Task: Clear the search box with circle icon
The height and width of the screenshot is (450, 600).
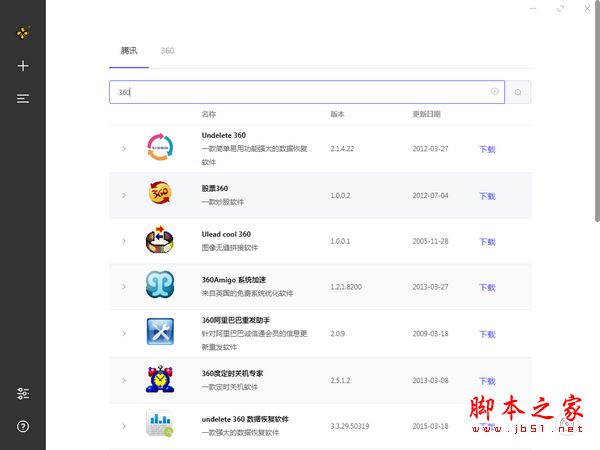Action: coord(495,91)
